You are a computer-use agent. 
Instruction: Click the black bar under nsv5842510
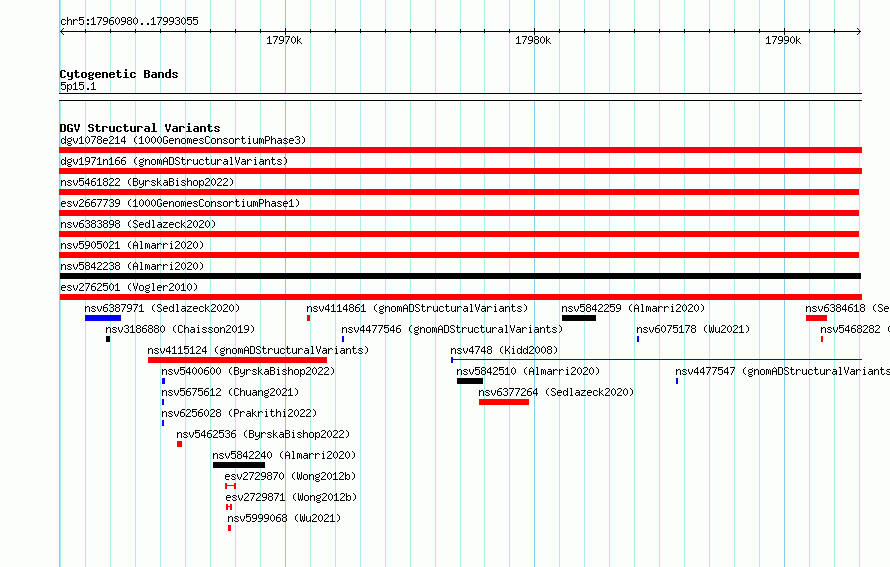coord(470,381)
